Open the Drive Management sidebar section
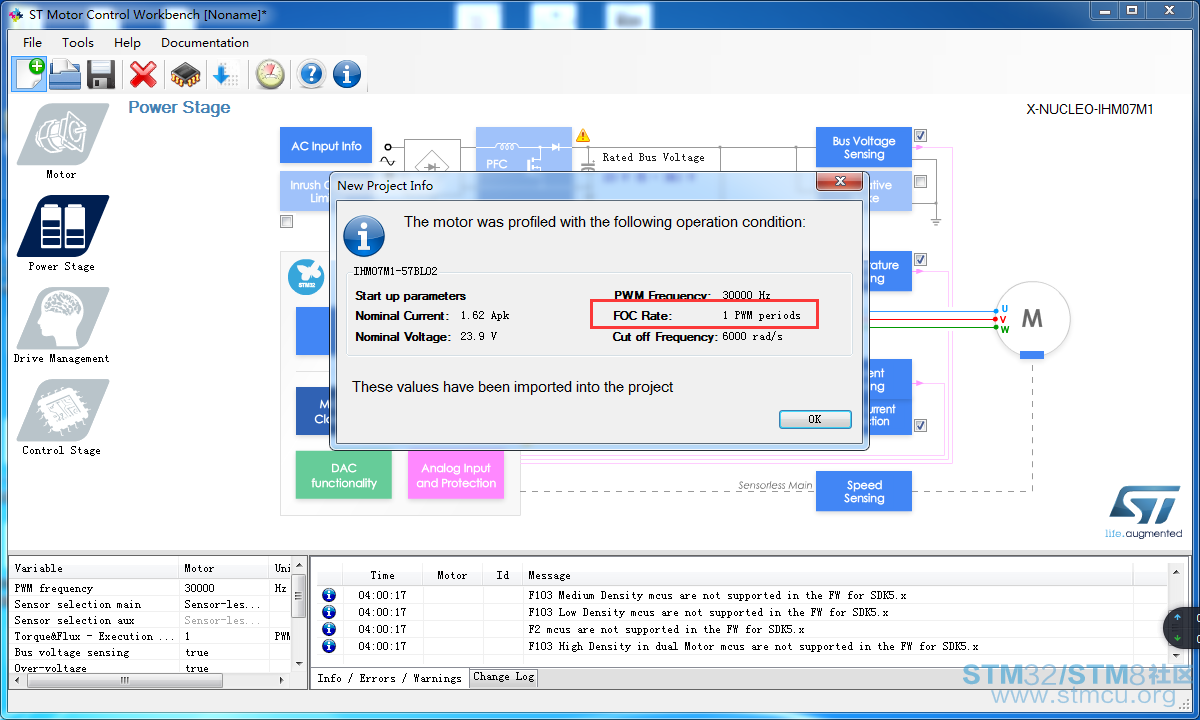1200x720 pixels. coord(62,326)
